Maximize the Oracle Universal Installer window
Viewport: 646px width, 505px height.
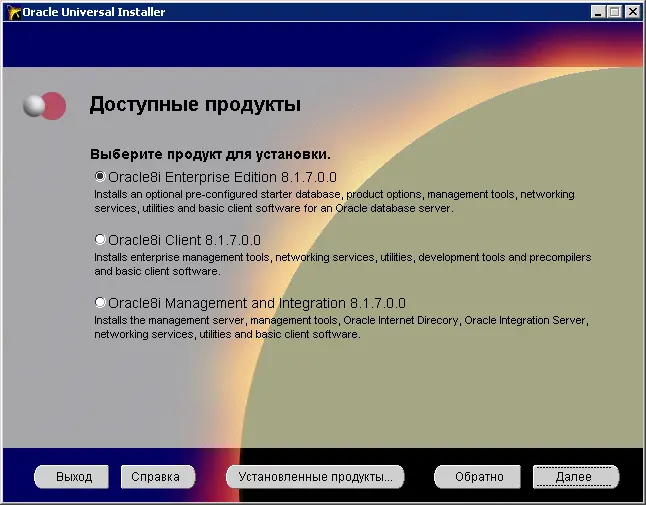[614, 12]
